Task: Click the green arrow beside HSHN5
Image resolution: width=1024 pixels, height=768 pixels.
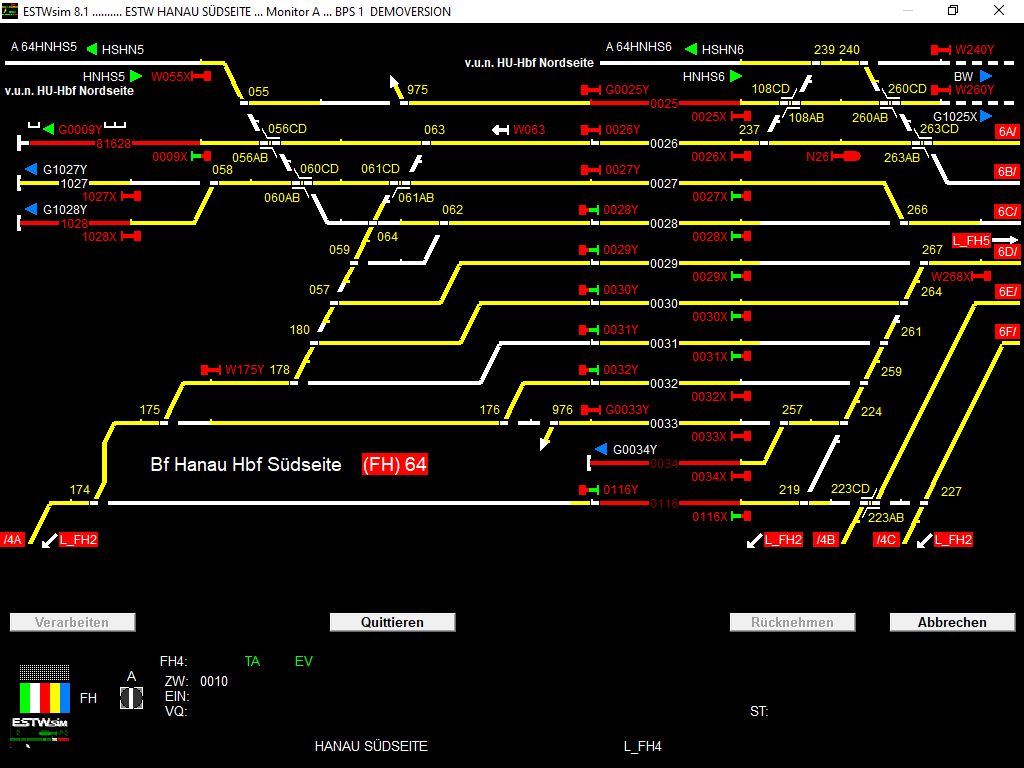Action: click(90, 48)
